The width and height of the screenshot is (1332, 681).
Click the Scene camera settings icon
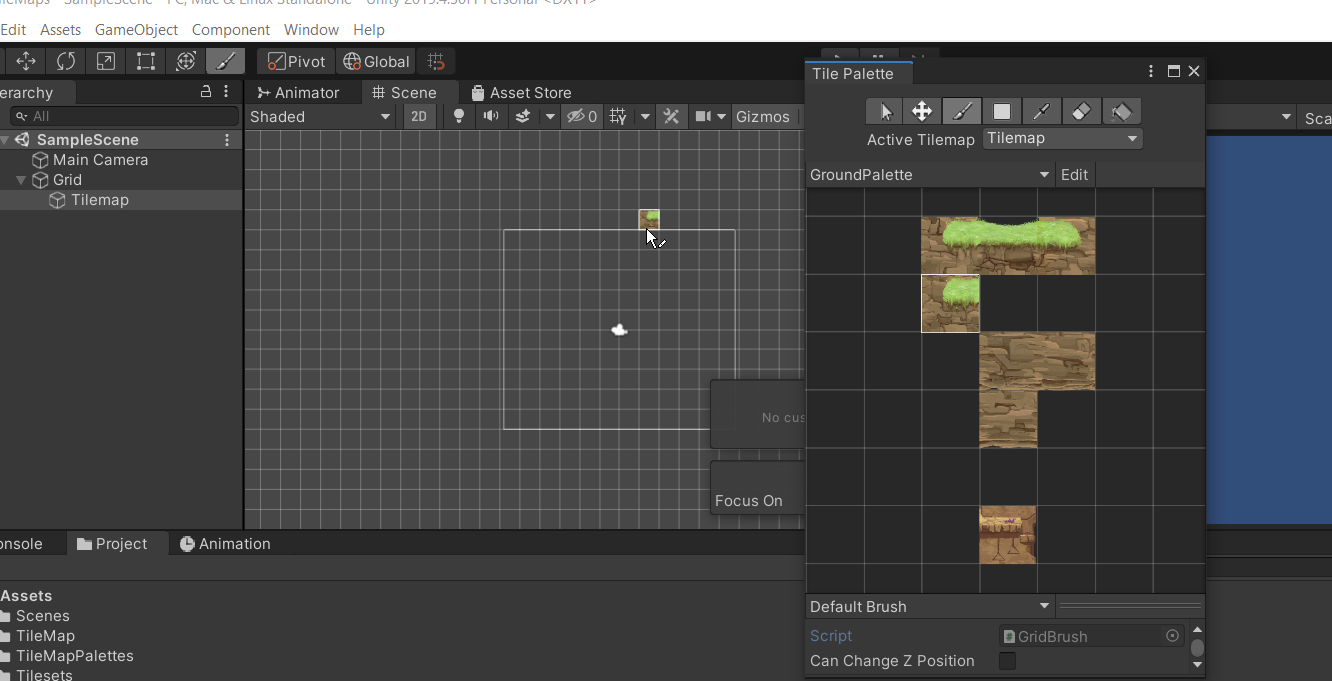pyautogui.click(x=703, y=116)
